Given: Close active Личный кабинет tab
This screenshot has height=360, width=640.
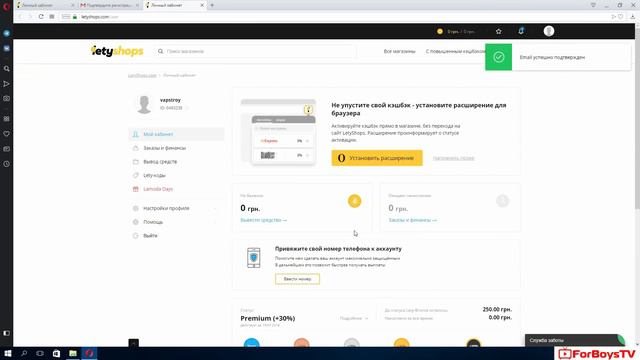Looking at the screenshot, I should [x=202, y=5].
